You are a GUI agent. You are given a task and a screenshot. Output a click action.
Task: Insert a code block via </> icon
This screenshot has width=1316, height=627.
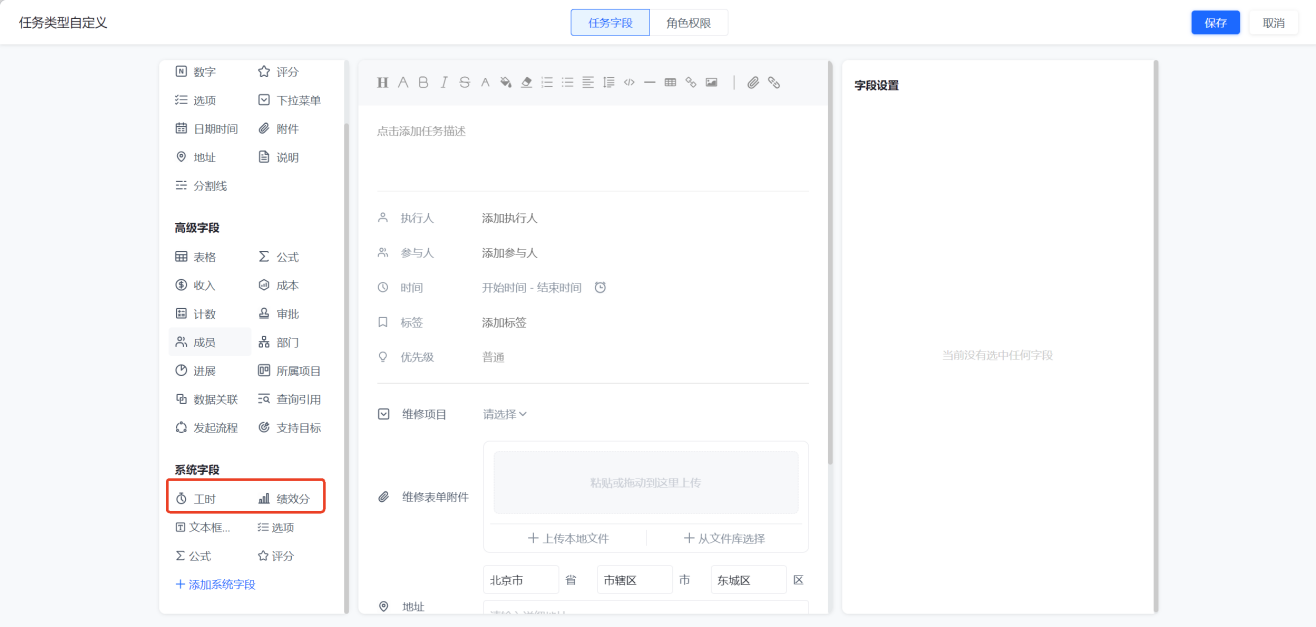(x=629, y=83)
